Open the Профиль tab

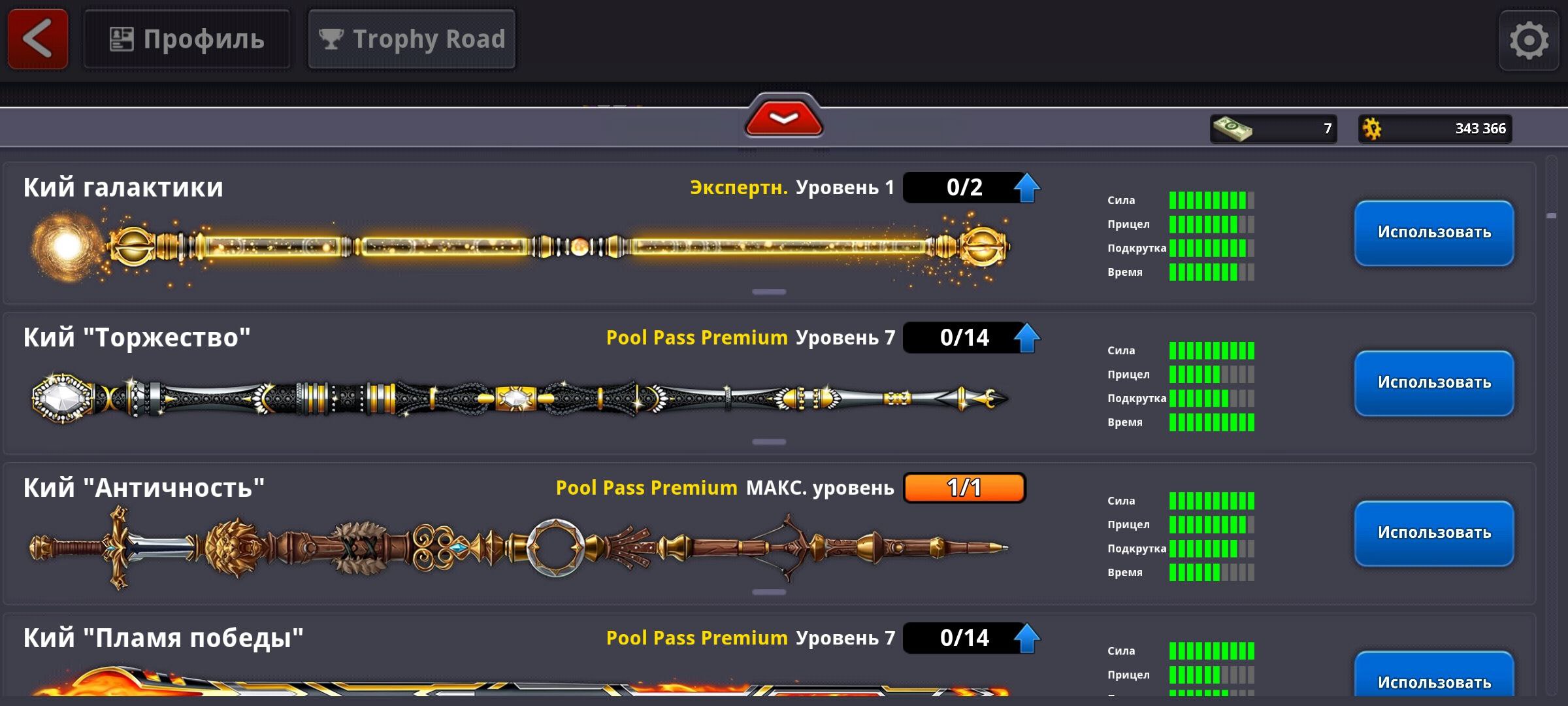coord(187,39)
